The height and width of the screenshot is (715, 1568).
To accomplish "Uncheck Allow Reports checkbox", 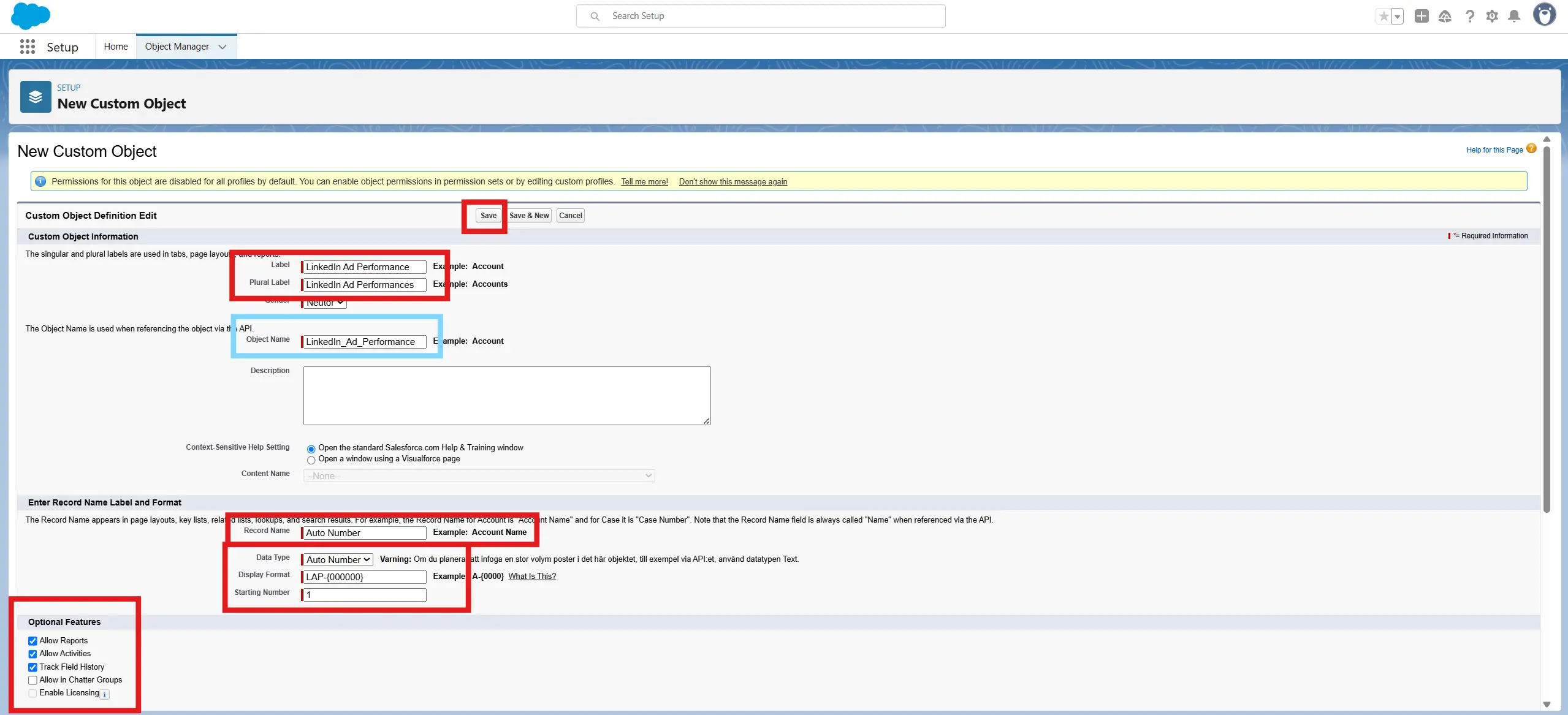I will [32, 641].
